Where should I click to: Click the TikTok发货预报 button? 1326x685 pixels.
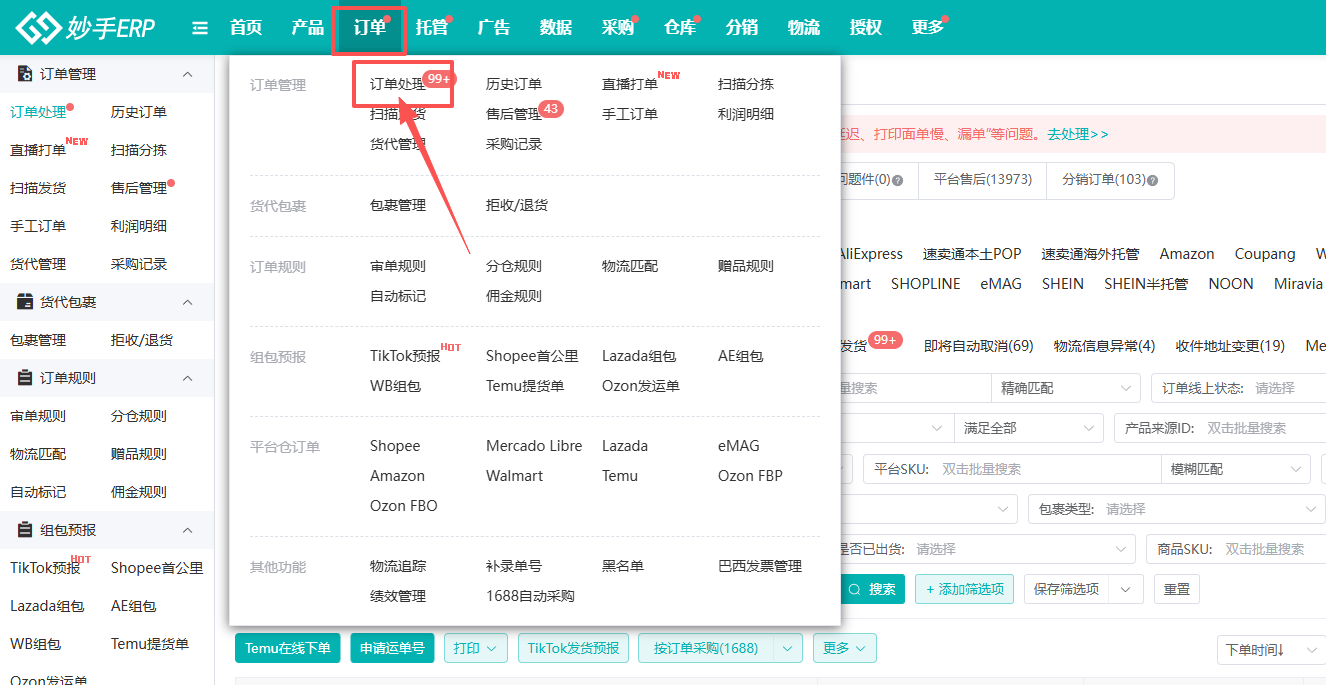click(x=574, y=648)
